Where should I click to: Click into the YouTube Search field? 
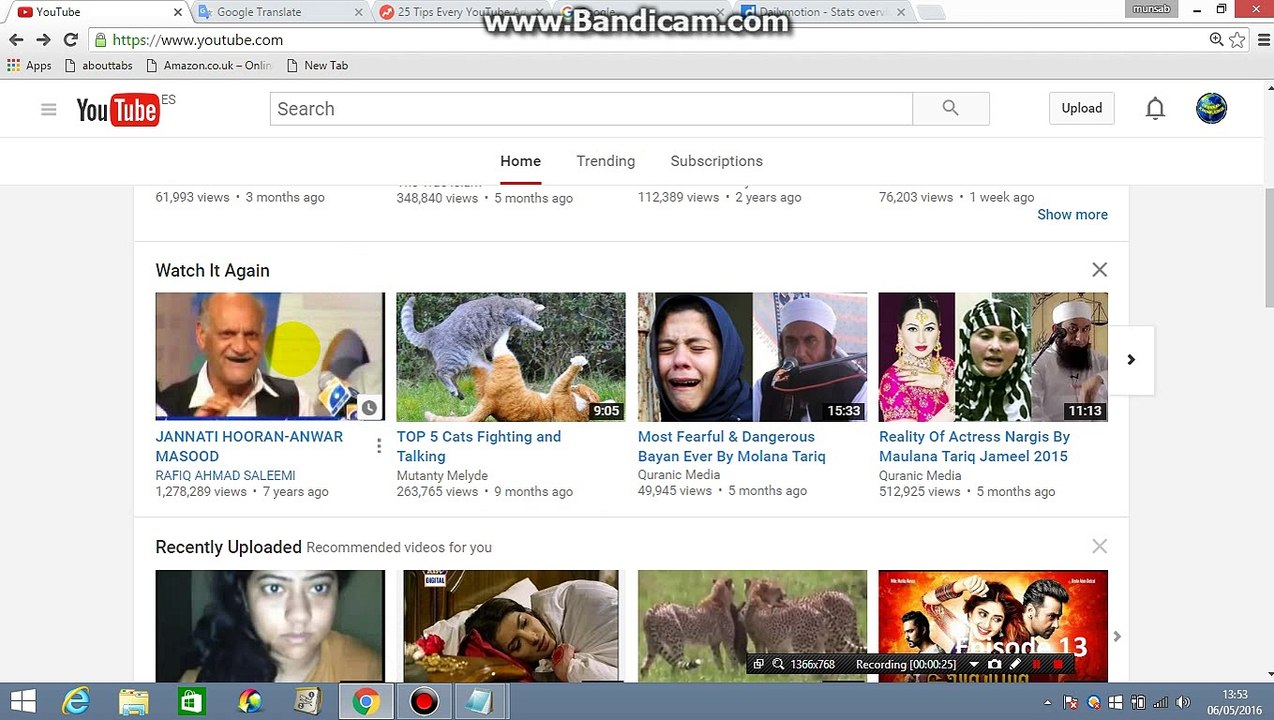pyautogui.click(x=590, y=109)
